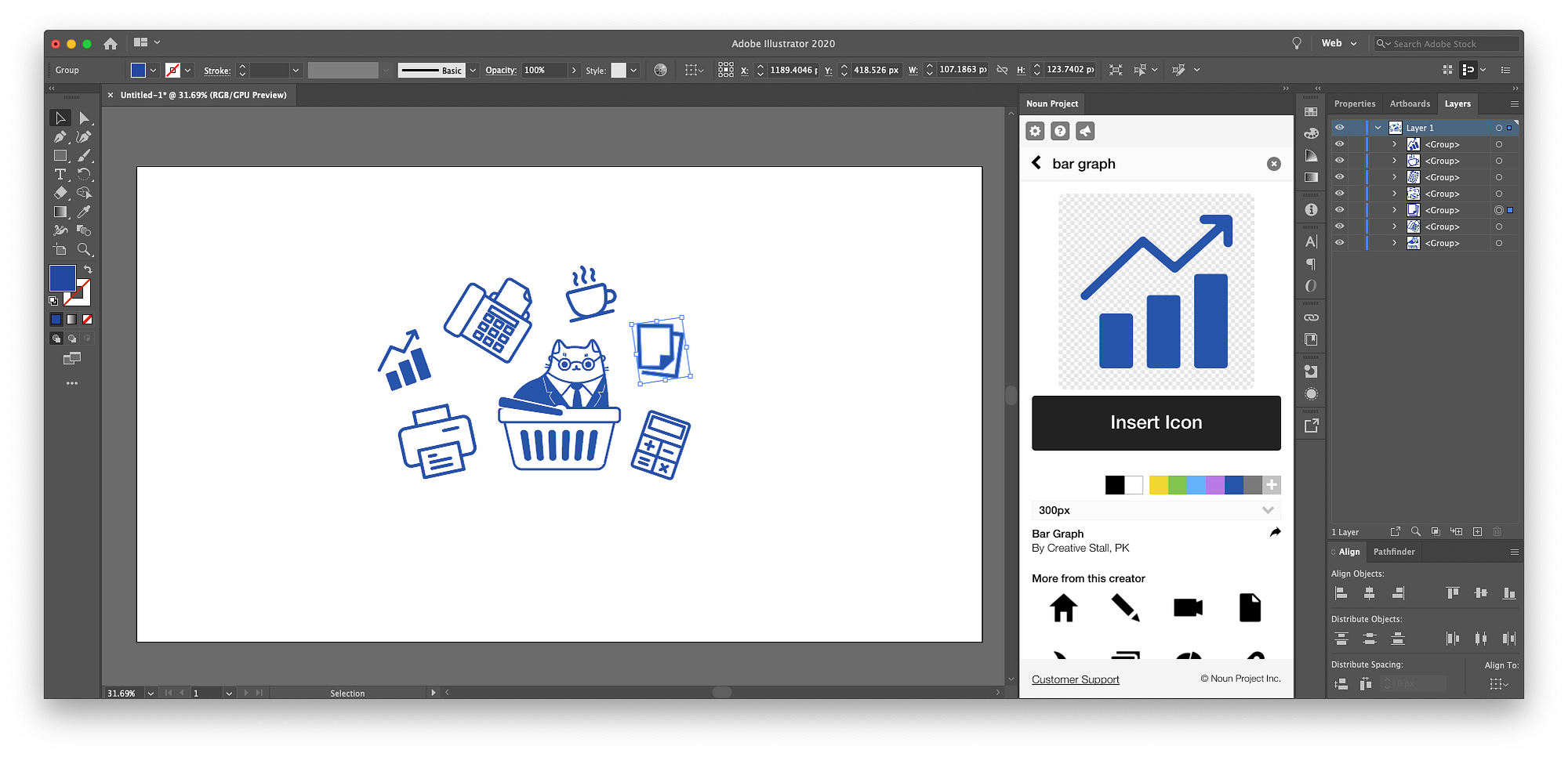Open the Links panel icon

[x=1311, y=317]
